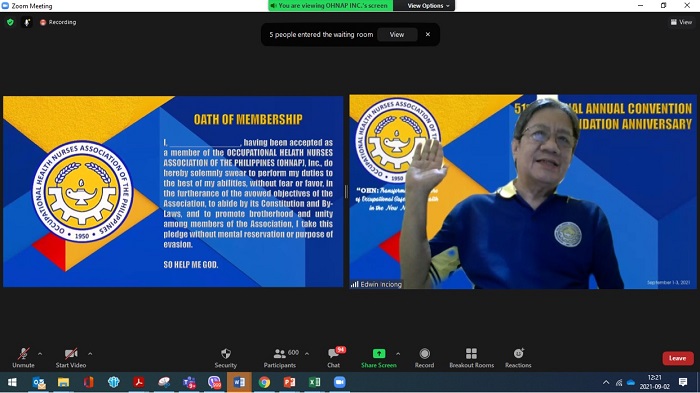Screen dimensions: 700x393
Task: Click View in waiting room notification
Action: click(x=397, y=34)
